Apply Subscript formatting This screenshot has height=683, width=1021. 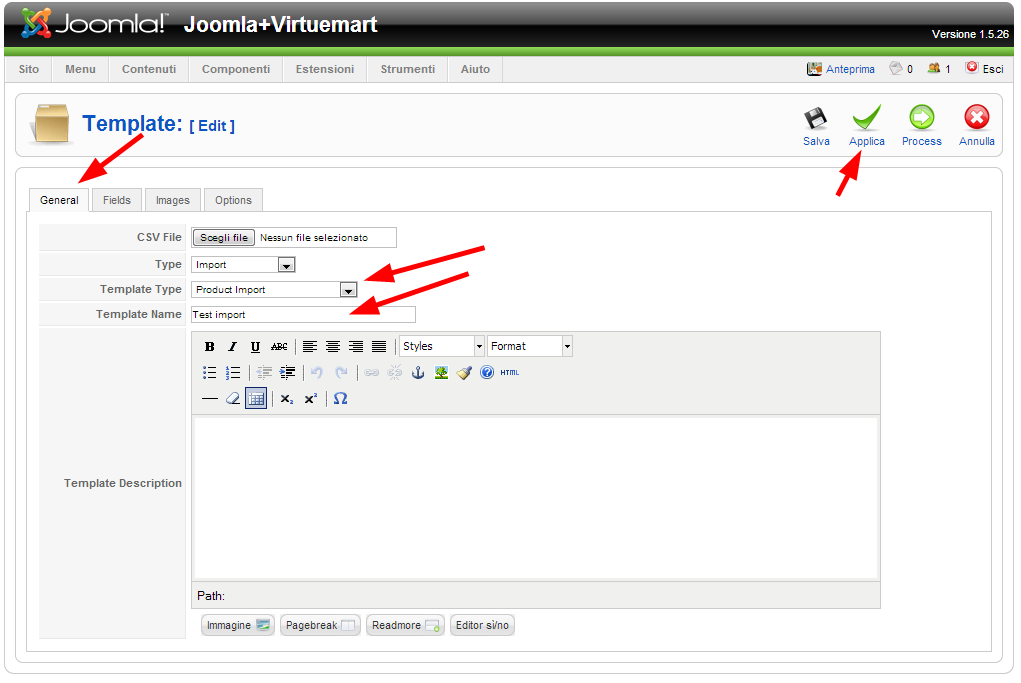coord(287,399)
